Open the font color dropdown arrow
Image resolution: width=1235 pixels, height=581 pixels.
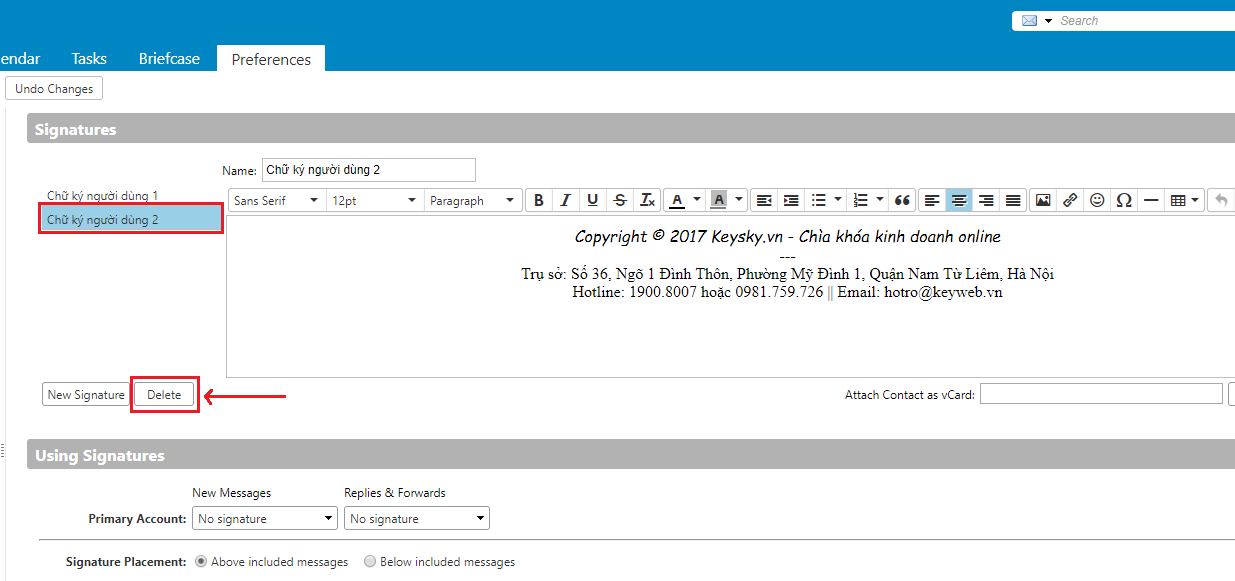[x=698, y=200]
